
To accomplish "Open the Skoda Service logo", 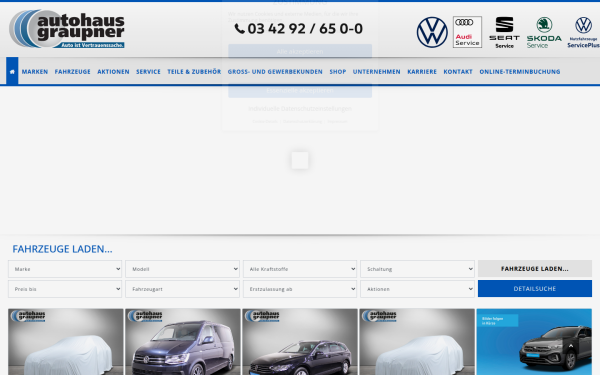I will [544, 33].
